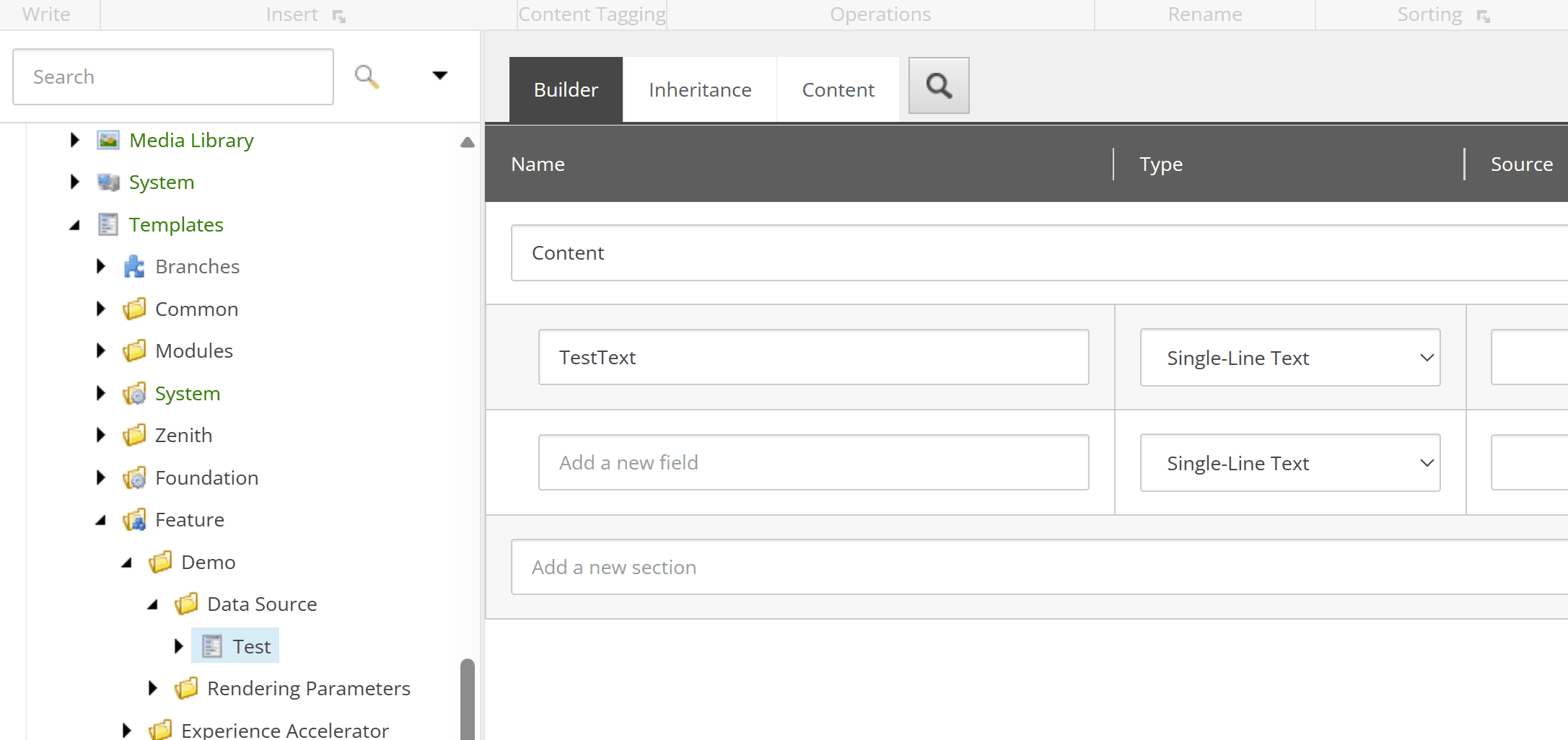Expand the Rendering Parameters folder
Image resolution: width=1568 pixels, height=740 pixels.
click(x=152, y=688)
